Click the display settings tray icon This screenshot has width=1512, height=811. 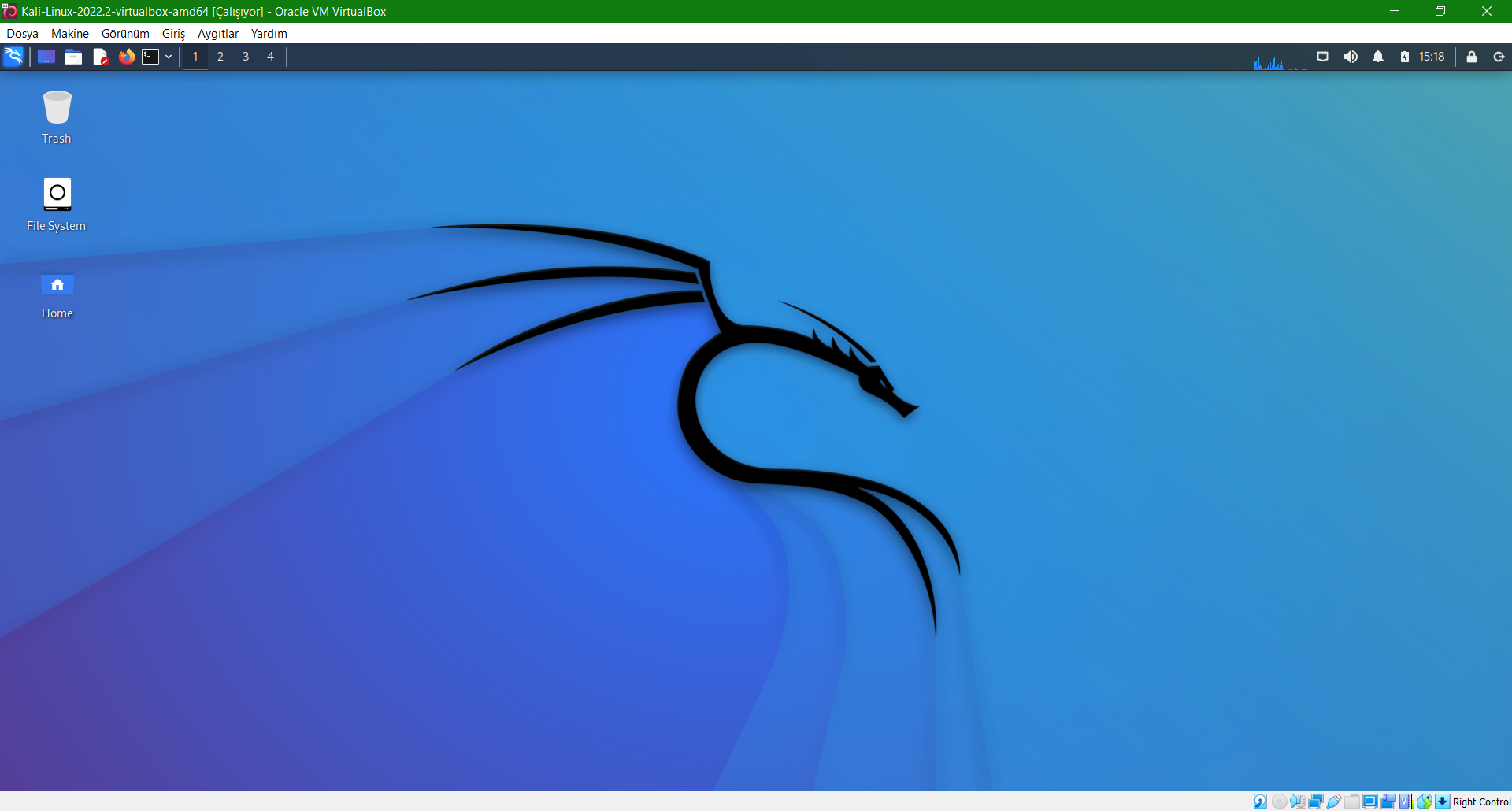(1323, 57)
